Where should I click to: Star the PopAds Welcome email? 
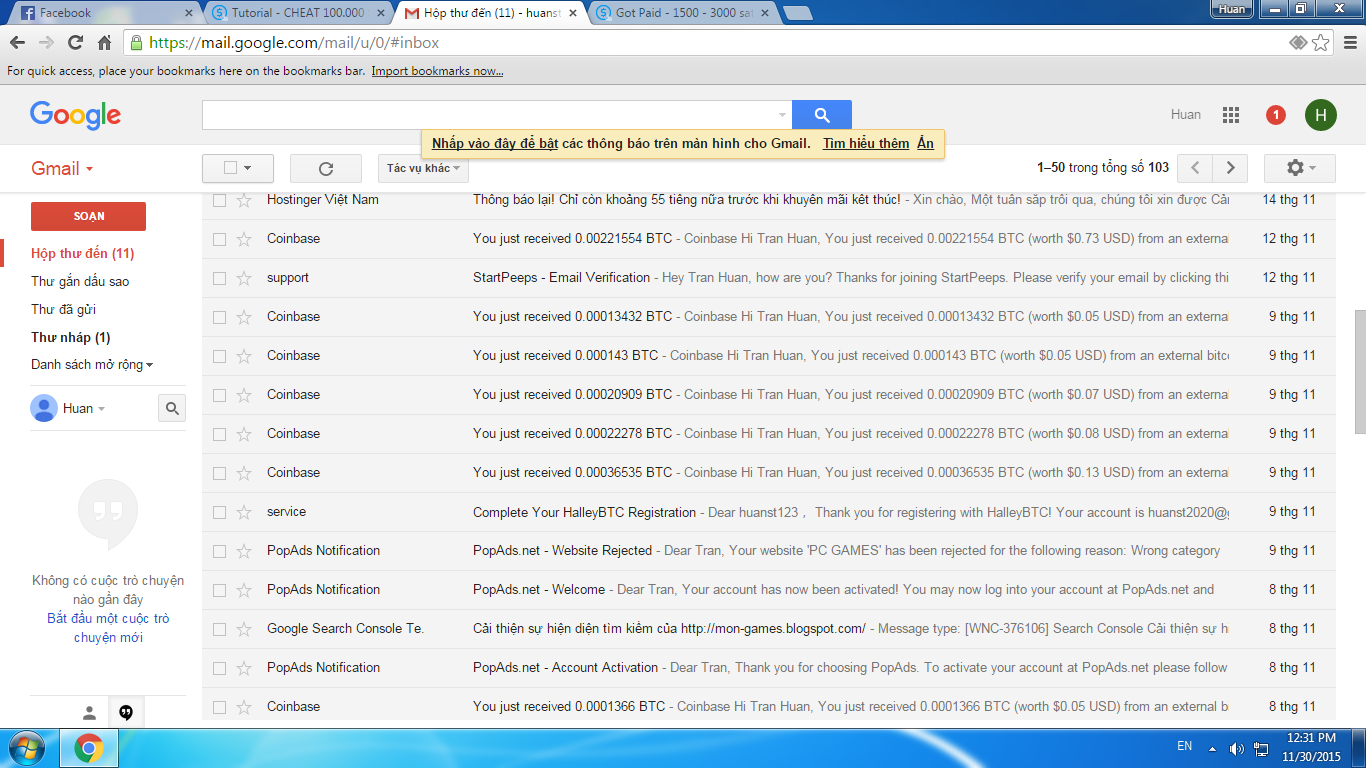[244, 590]
